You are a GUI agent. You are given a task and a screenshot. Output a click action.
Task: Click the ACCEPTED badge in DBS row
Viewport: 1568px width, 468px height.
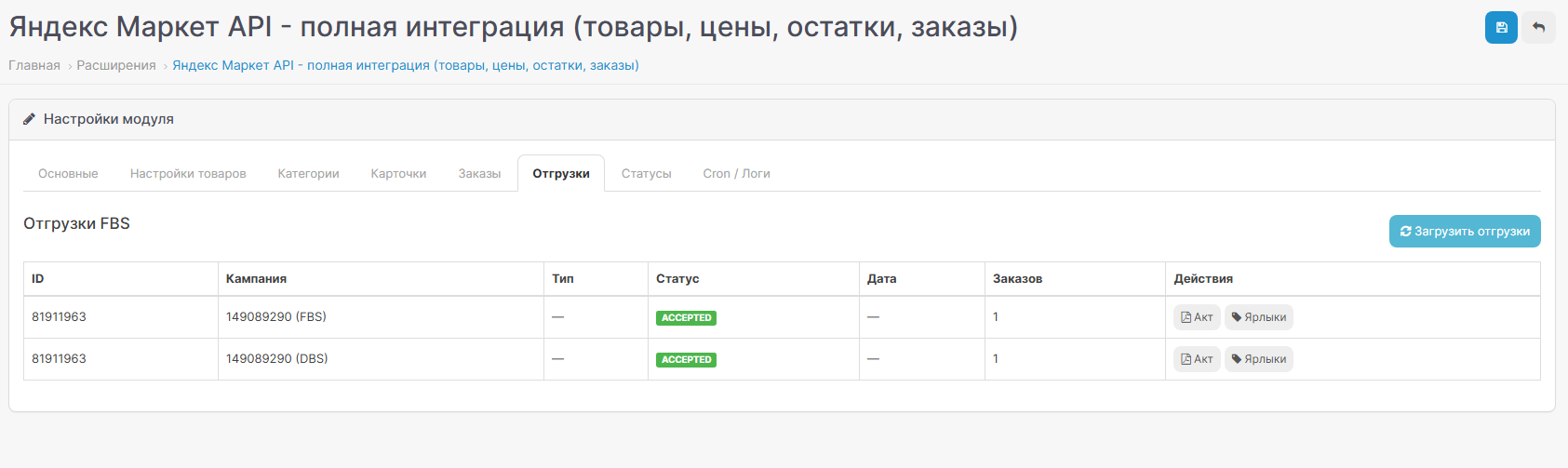(x=686, y=360)
